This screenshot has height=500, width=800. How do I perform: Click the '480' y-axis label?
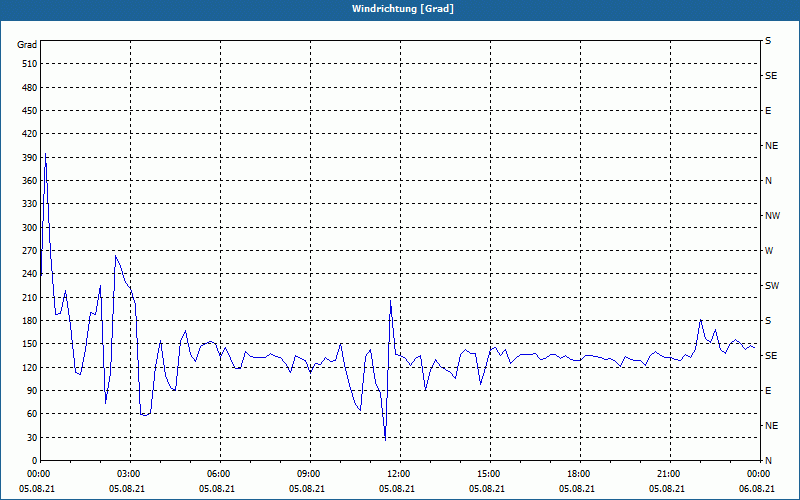coord(30,88)
